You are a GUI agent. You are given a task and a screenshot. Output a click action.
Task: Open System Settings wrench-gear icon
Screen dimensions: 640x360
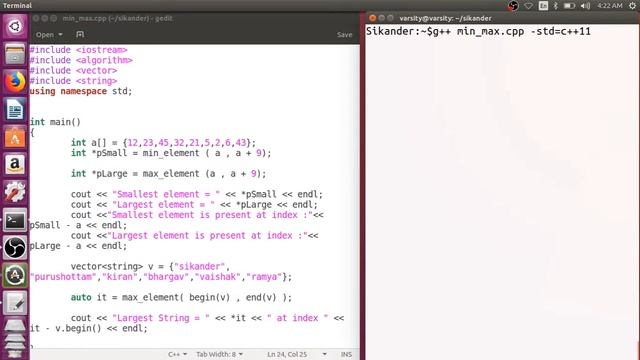tap(15, 192)
